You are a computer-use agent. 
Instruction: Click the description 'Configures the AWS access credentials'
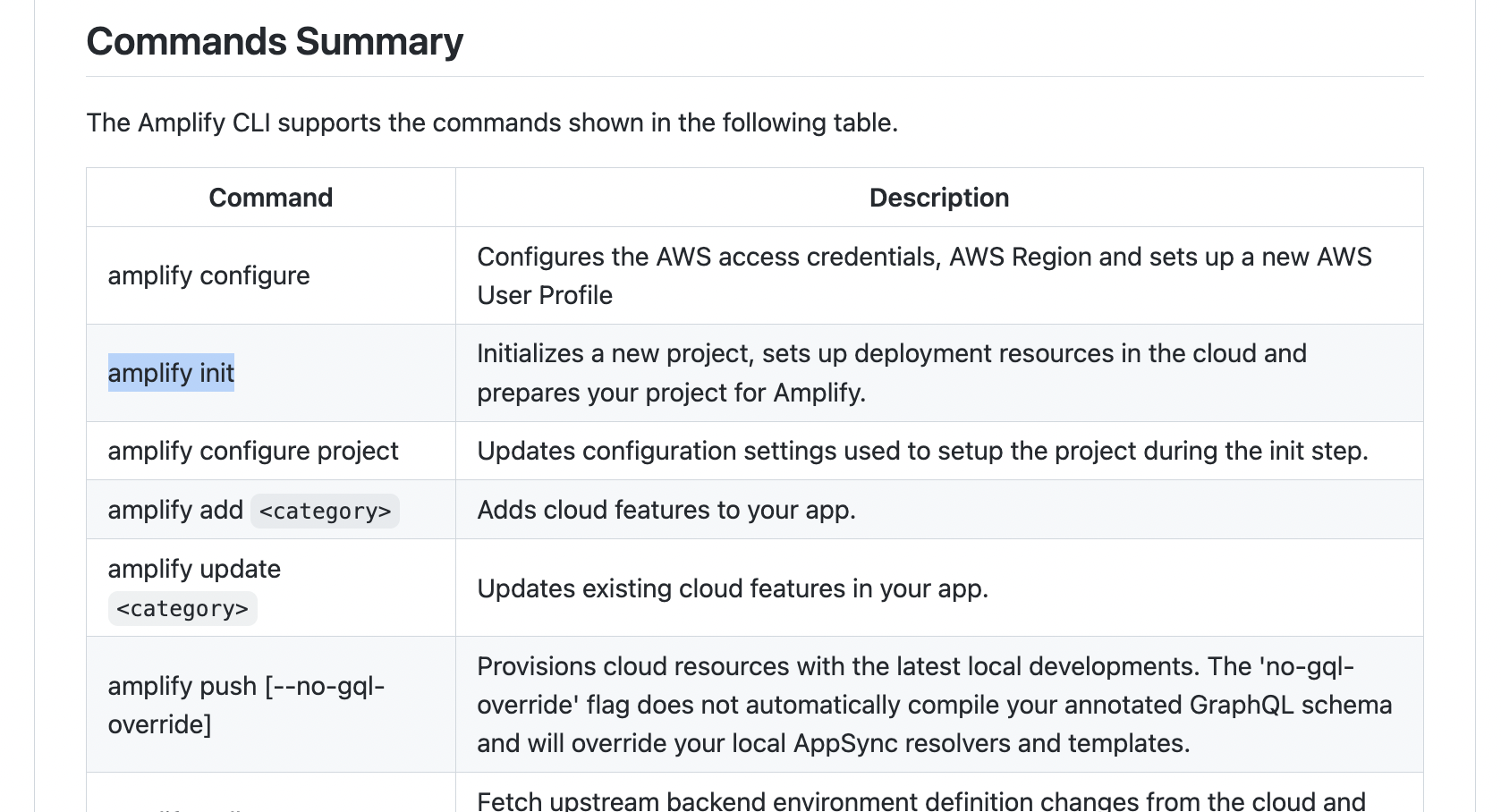(924, 275)
